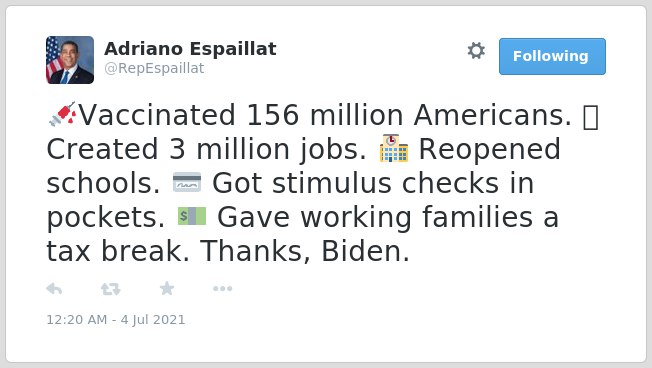Open the gear settings dropdown
652x368 pixels.
476,51
